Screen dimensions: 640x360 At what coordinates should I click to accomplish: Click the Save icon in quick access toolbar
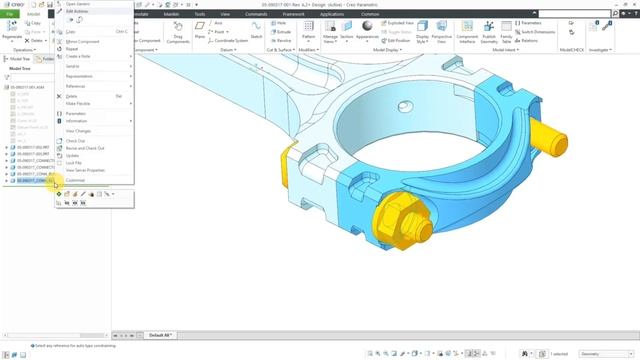(x=50, y=4)
